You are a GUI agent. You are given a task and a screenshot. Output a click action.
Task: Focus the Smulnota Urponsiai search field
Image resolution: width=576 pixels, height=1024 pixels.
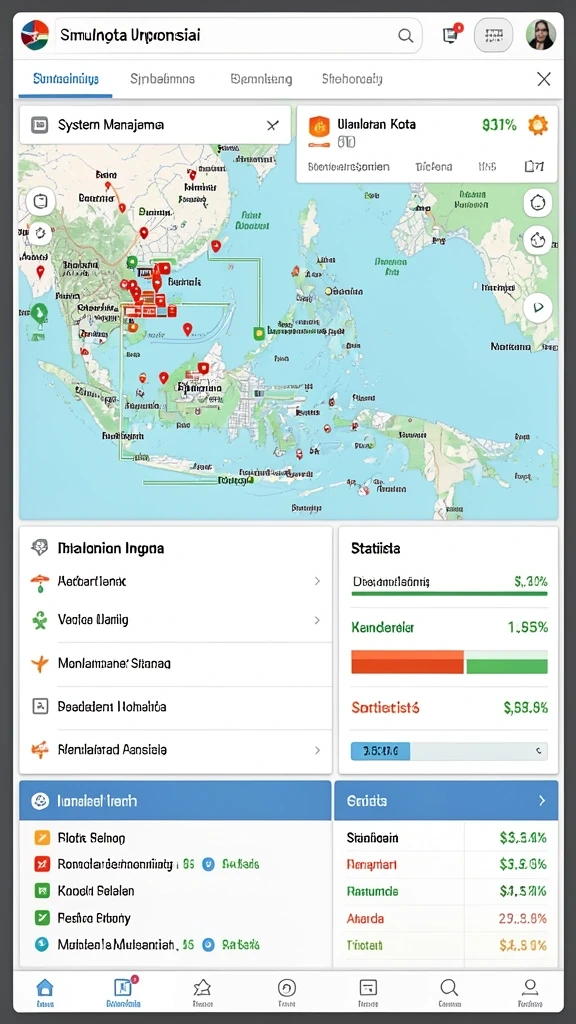tap(238, 35)
